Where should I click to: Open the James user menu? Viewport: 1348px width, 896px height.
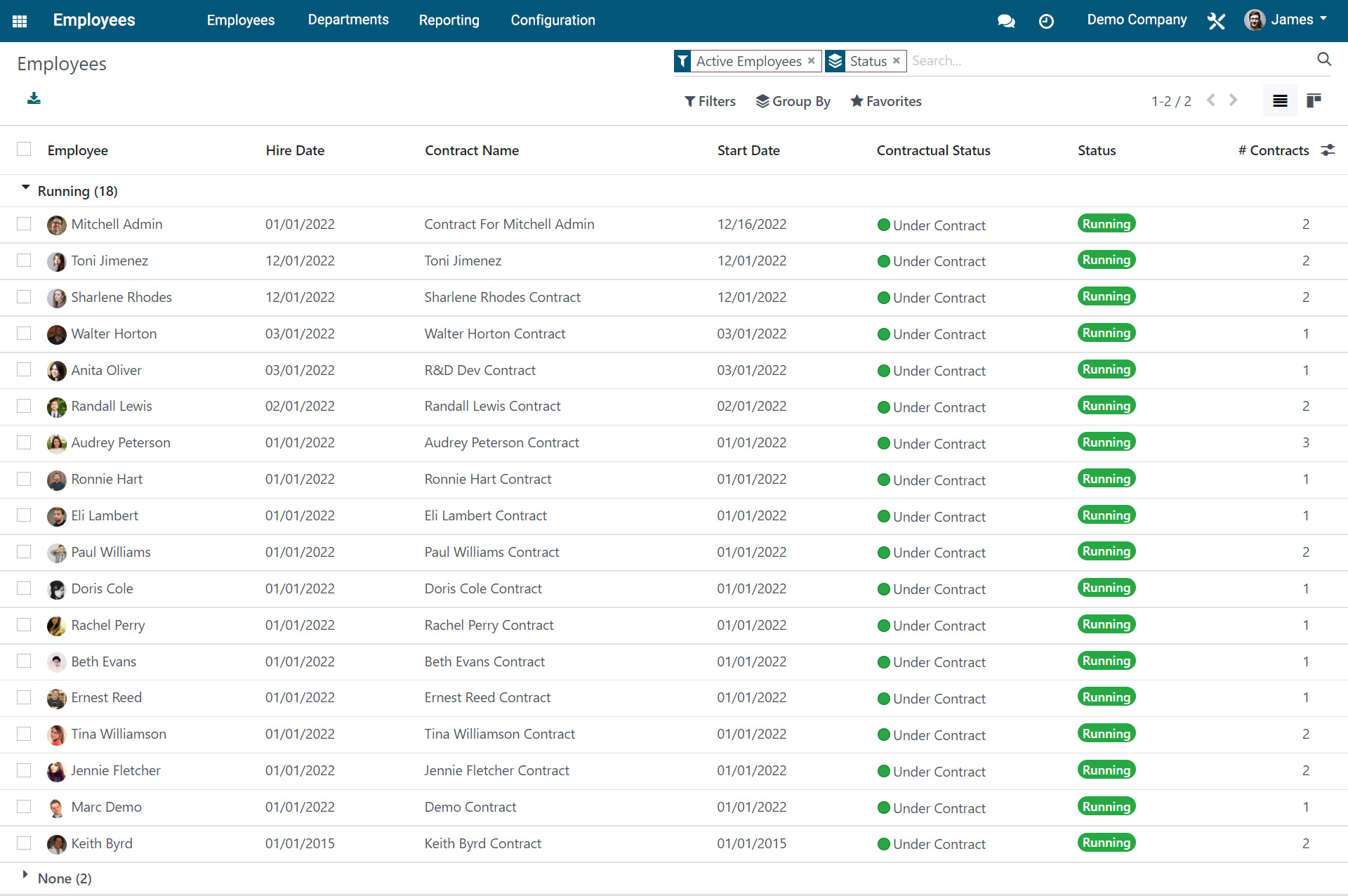coord(1292,20)
